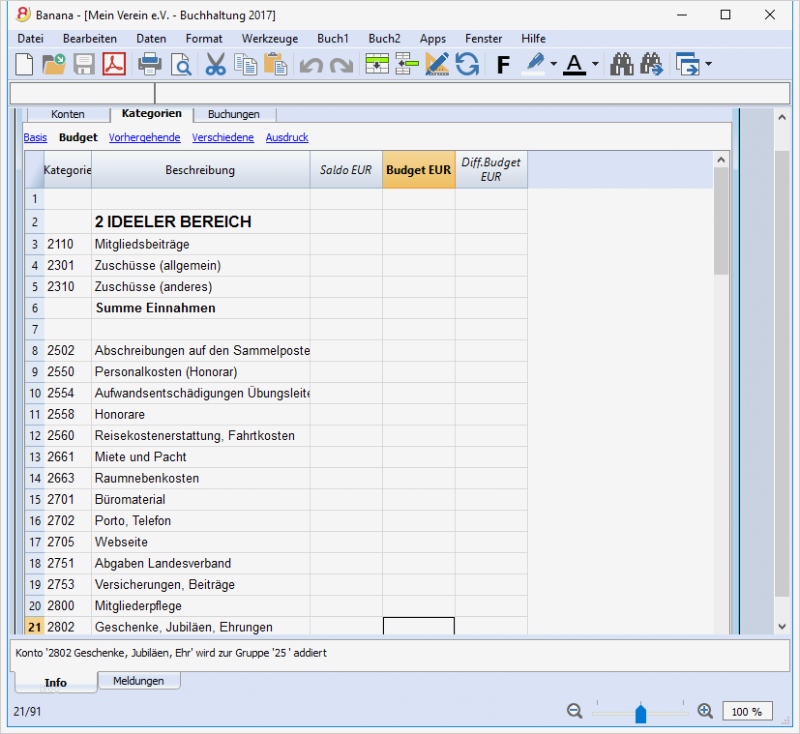This screenshot has height=734, width=800.
Task: Select row header number 21
Action: tap(34, 627)
